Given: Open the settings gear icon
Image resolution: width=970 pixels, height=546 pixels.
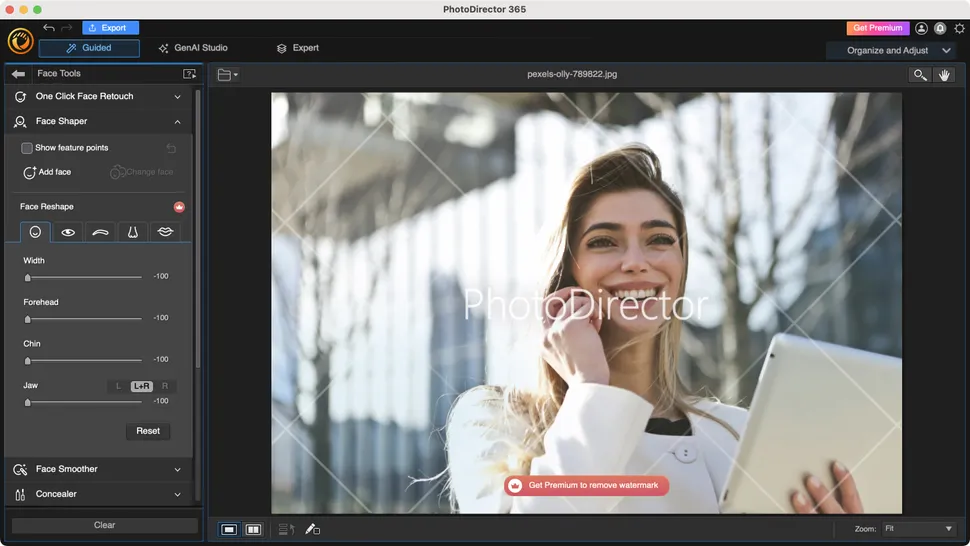Looking at the screenshot, I should (x=959, y=29).
